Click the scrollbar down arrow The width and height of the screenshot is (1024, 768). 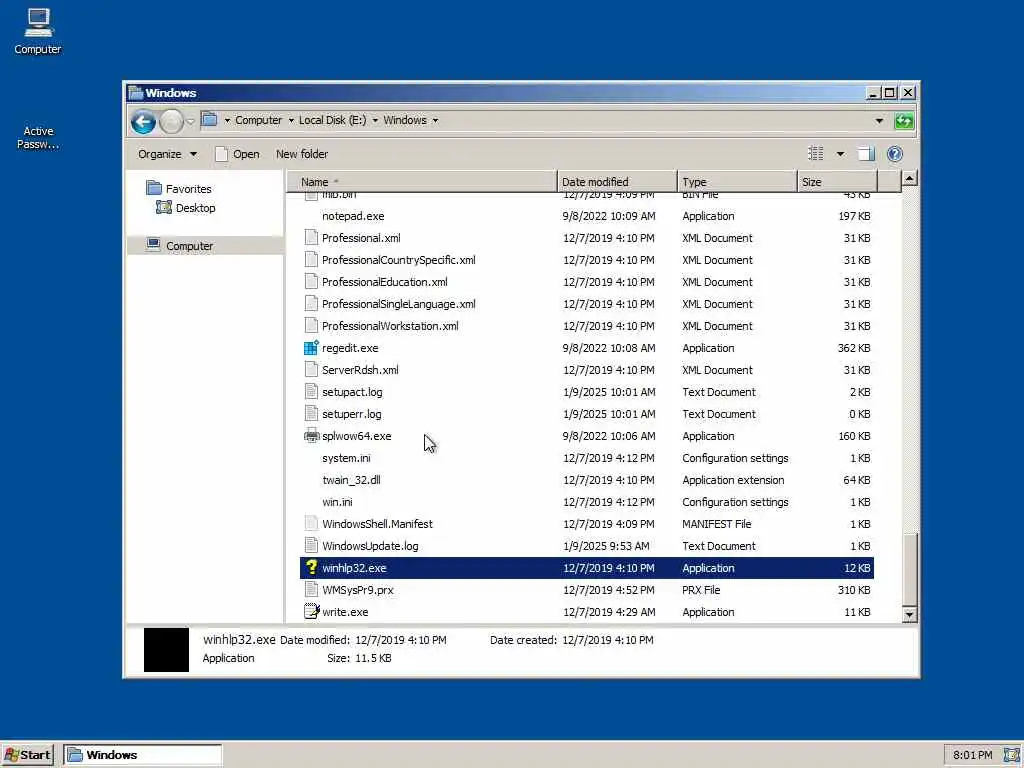[x=909, y=615]
